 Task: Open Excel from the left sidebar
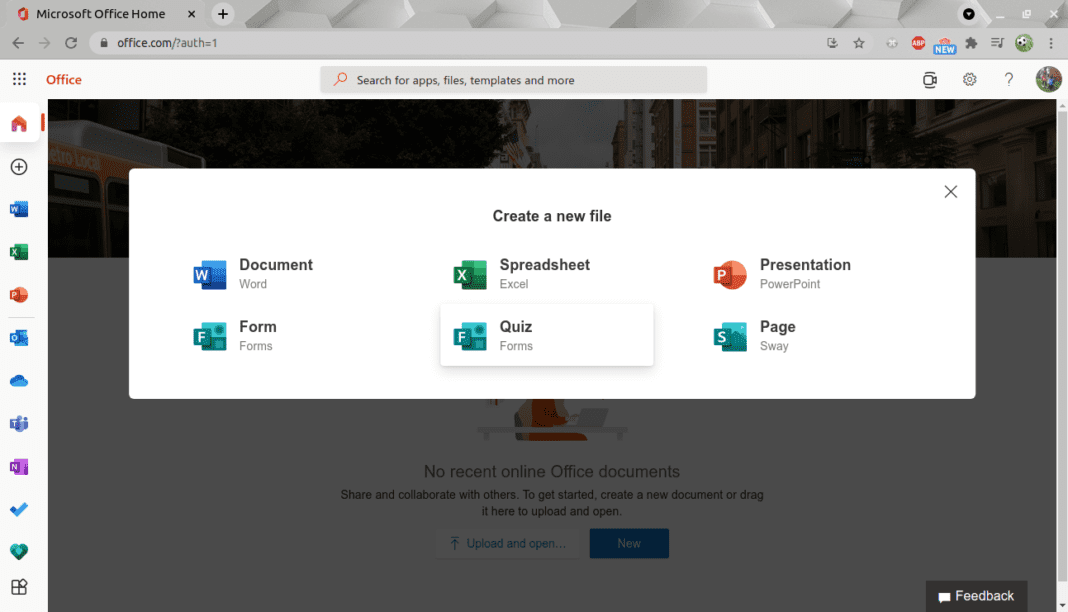tap(18, 252)
